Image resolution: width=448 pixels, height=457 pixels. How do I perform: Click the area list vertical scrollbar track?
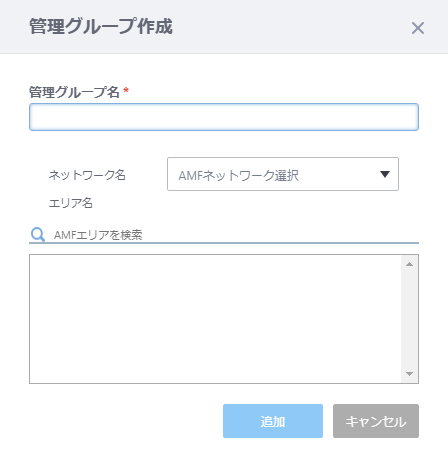410,319
